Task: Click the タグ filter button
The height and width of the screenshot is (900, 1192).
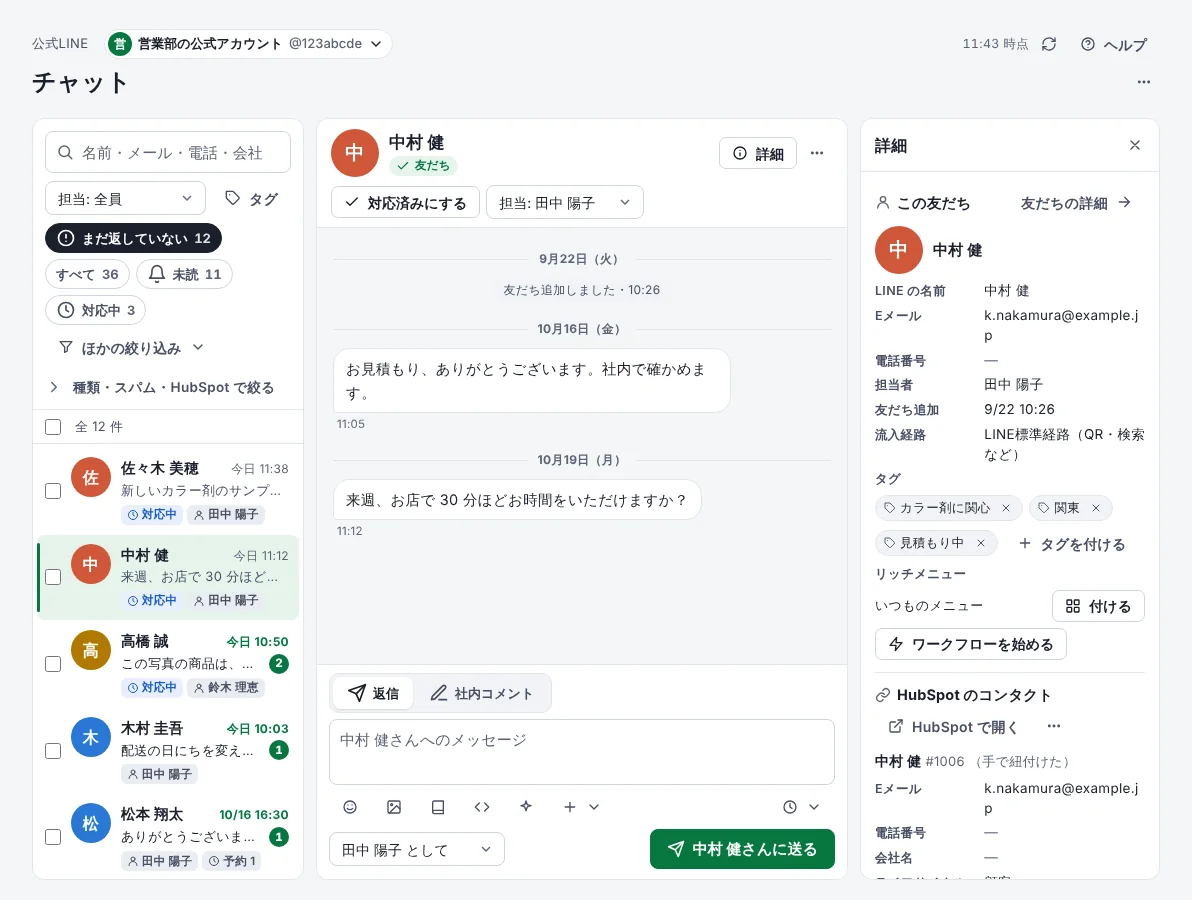Action: pyautogui.click(x=252, y=199)
